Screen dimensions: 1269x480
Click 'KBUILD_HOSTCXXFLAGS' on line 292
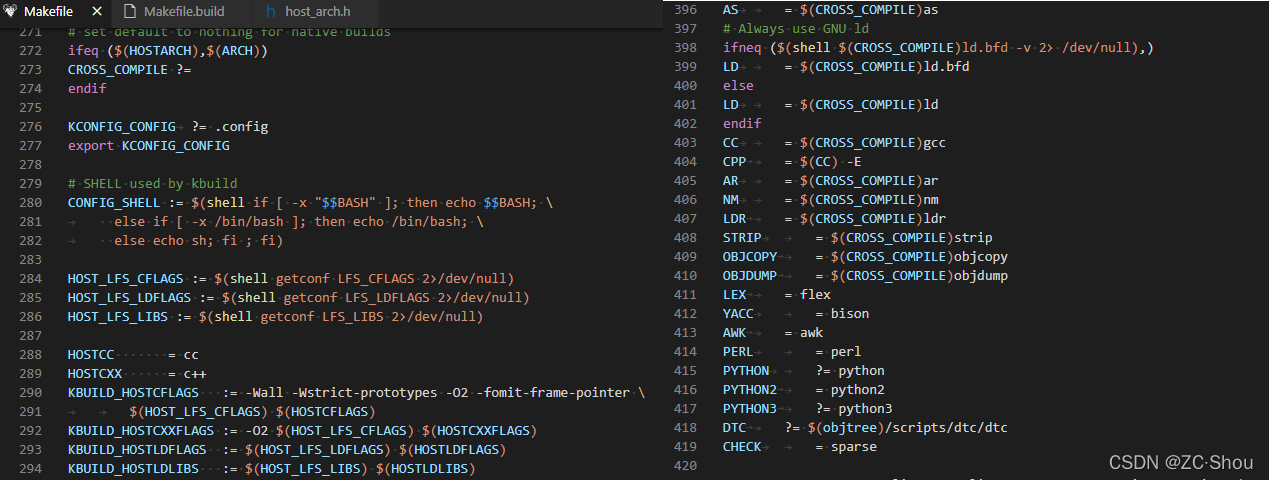click(141, 430)
